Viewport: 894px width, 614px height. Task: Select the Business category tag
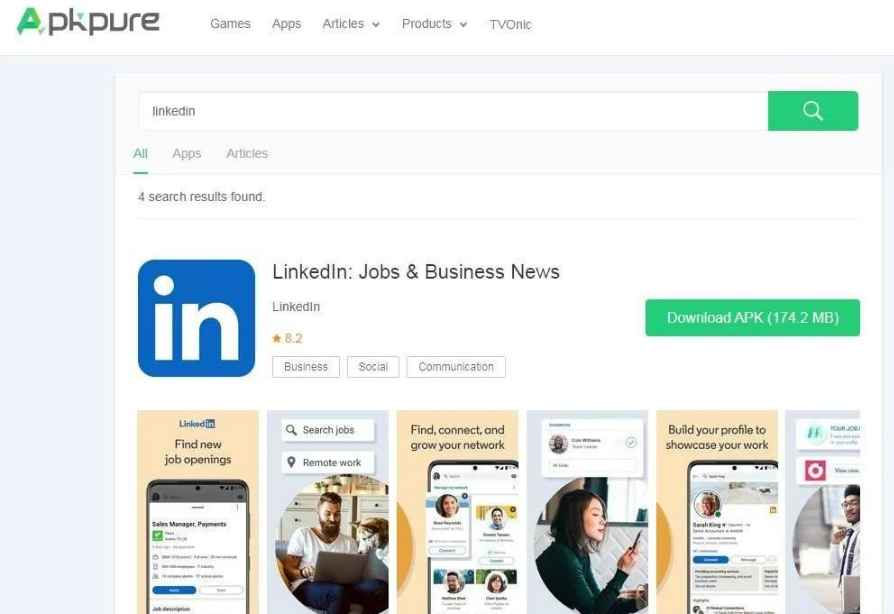306,367
